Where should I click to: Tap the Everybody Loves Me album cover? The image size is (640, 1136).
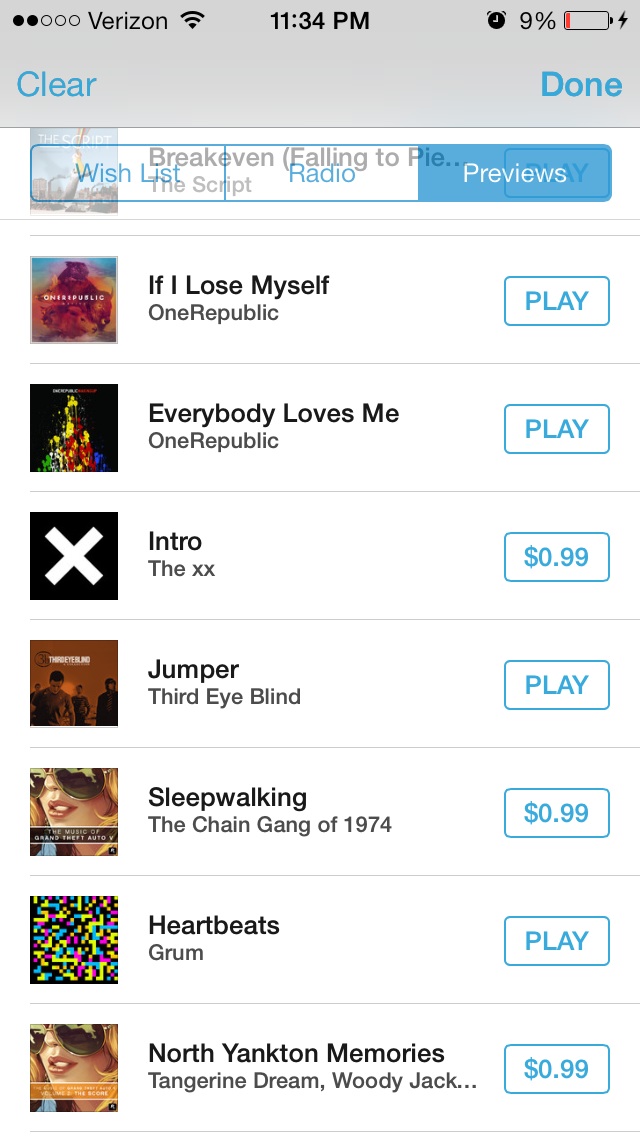74,428
